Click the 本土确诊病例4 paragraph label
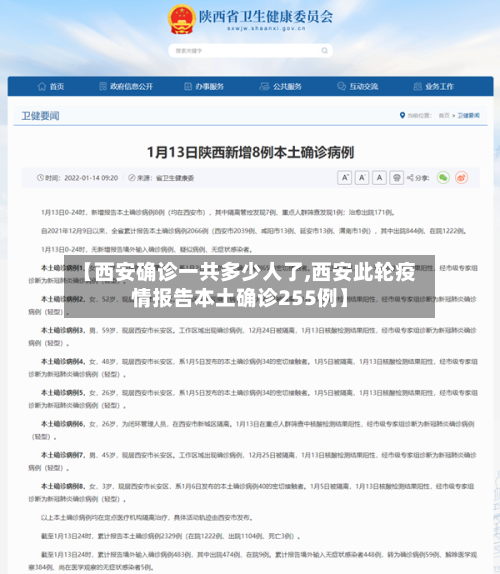500x574 pixels. coord(63,362)
